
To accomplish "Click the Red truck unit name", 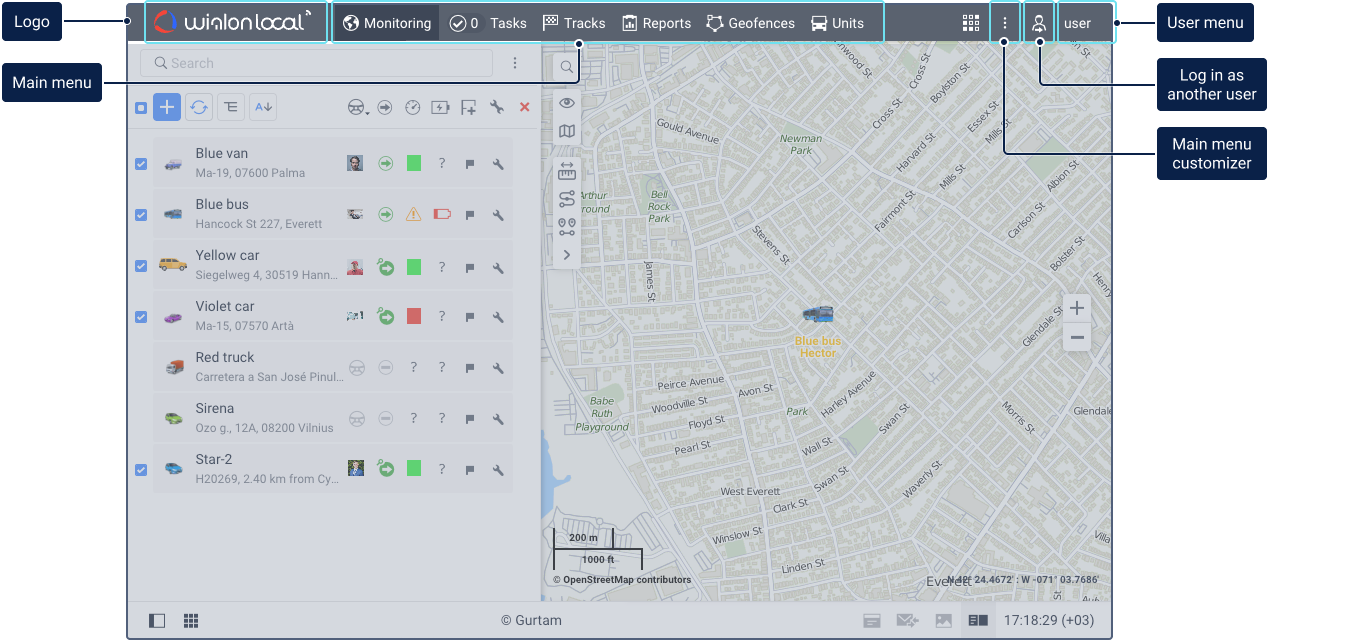I will point(225,357).
